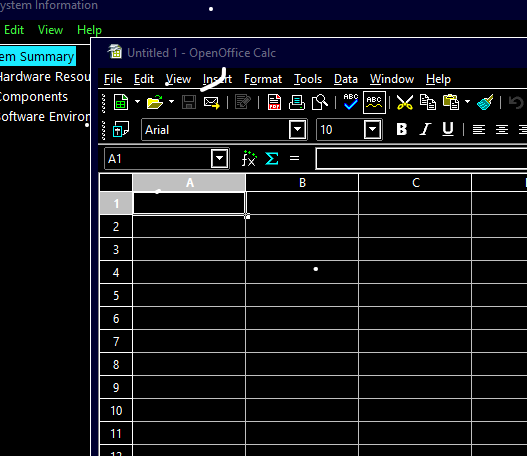Click the Open file folder icon

[155, 102]
